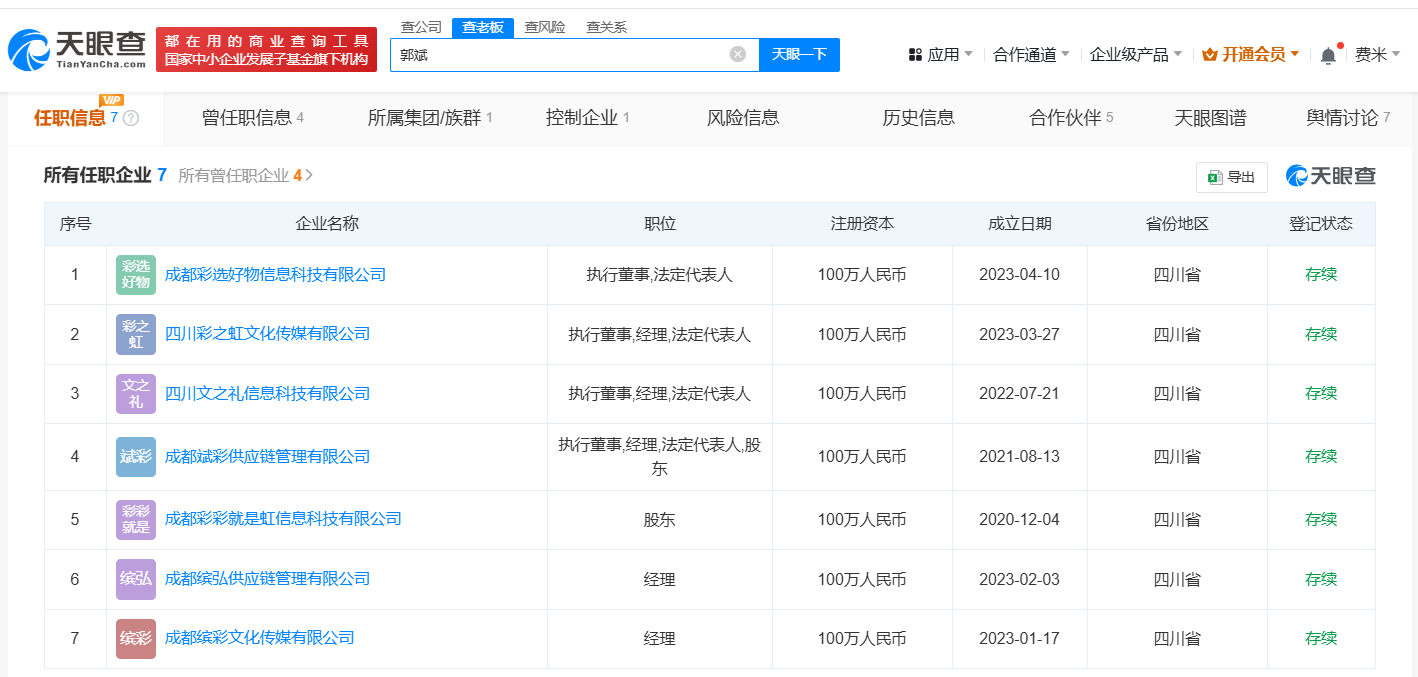Click the 序号 column header
1418x677 pixels.
coord(76,224)
